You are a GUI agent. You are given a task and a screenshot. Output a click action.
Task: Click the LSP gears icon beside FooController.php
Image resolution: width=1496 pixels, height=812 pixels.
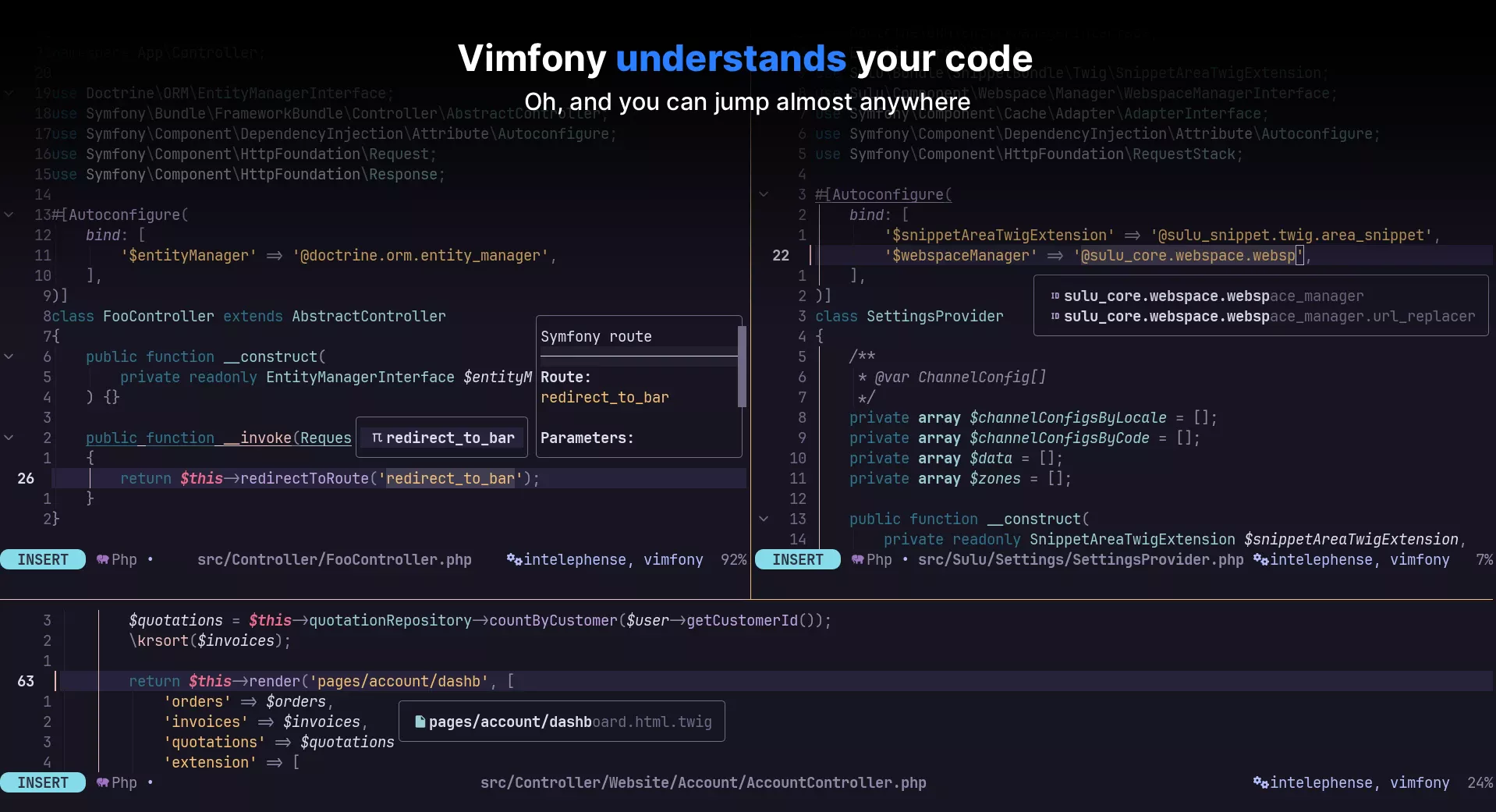[x=514, y=559]
